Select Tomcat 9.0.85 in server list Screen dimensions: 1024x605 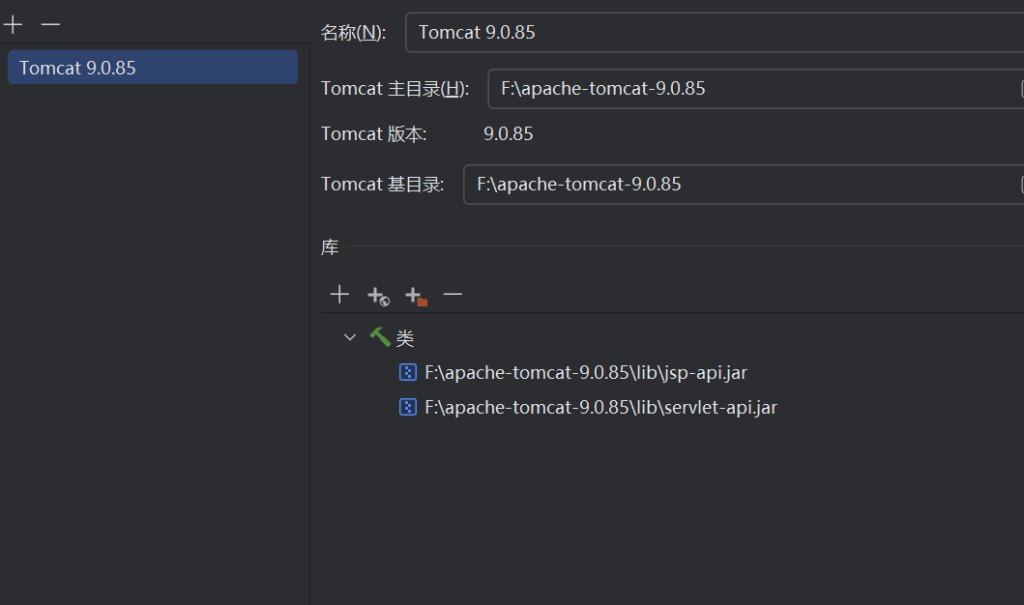click(152, 68)
